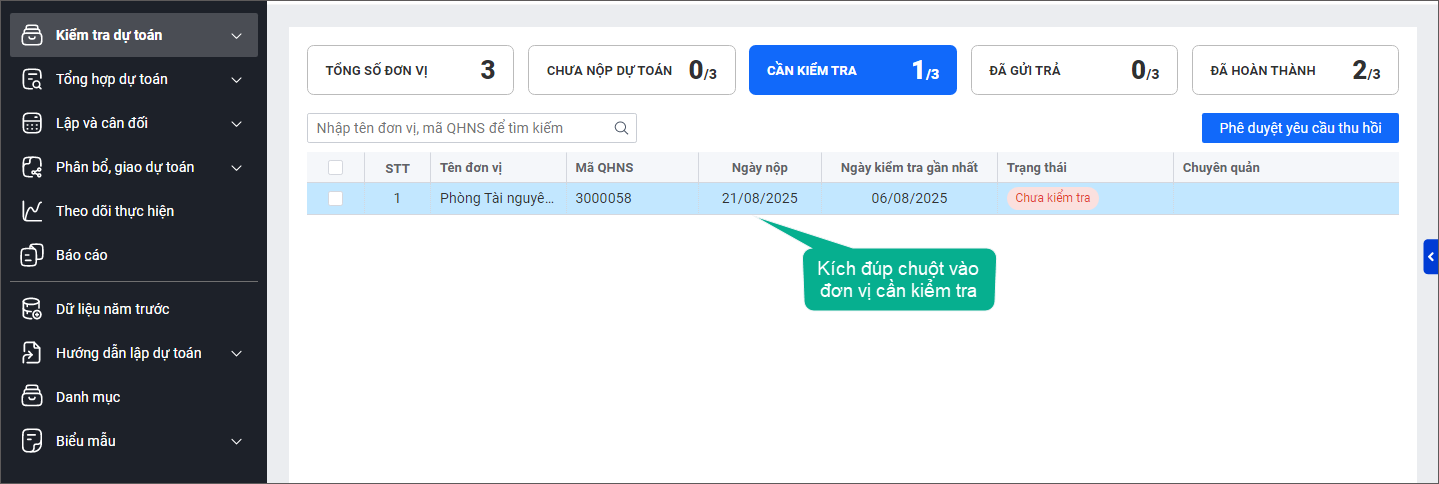Viewport: 1439px width, 484px height.
Task: Click the Chưa kiểm tra status badge
Action: tap(1052, 198)
